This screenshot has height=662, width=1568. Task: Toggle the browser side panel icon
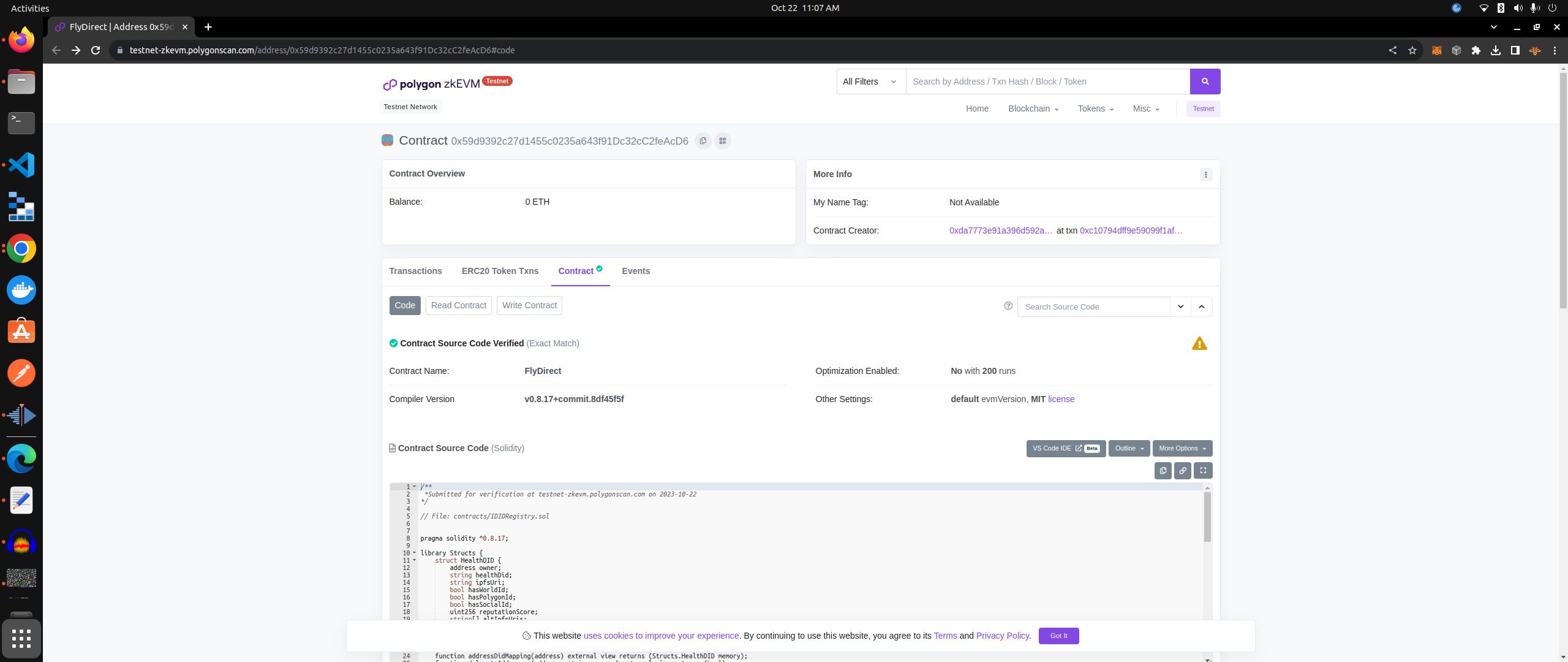coord(1515,50)
